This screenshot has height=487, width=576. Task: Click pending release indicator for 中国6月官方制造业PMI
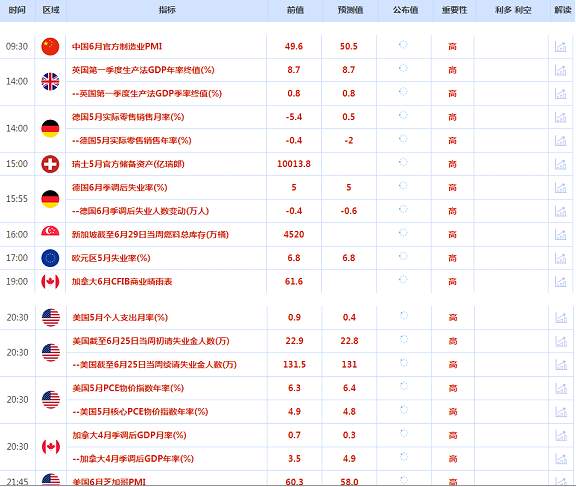tap(403, 44)
